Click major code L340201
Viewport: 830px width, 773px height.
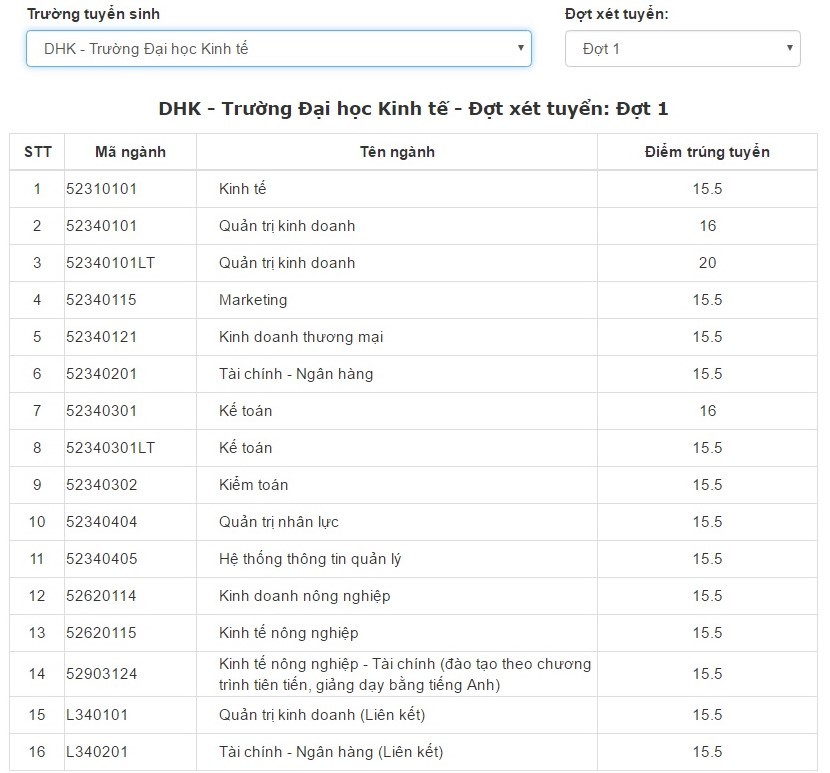97,752
